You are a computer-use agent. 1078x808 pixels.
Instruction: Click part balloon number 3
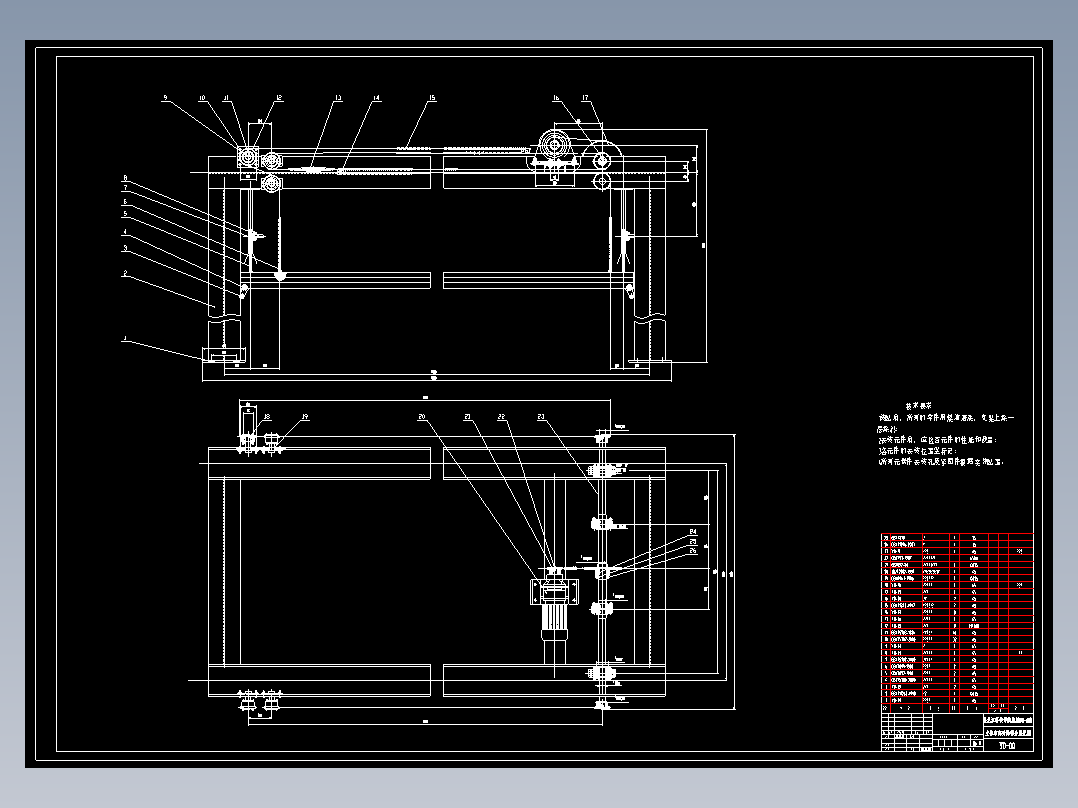(125, 248)
